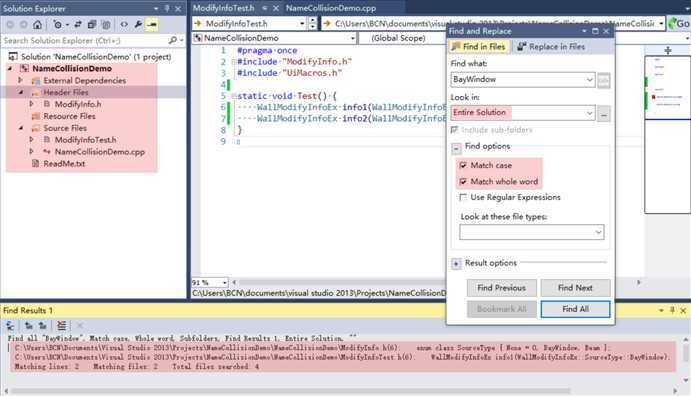Click the browse ellipsis button beside Look in
Screen dimensions: 691x396
tap(604, 114)
